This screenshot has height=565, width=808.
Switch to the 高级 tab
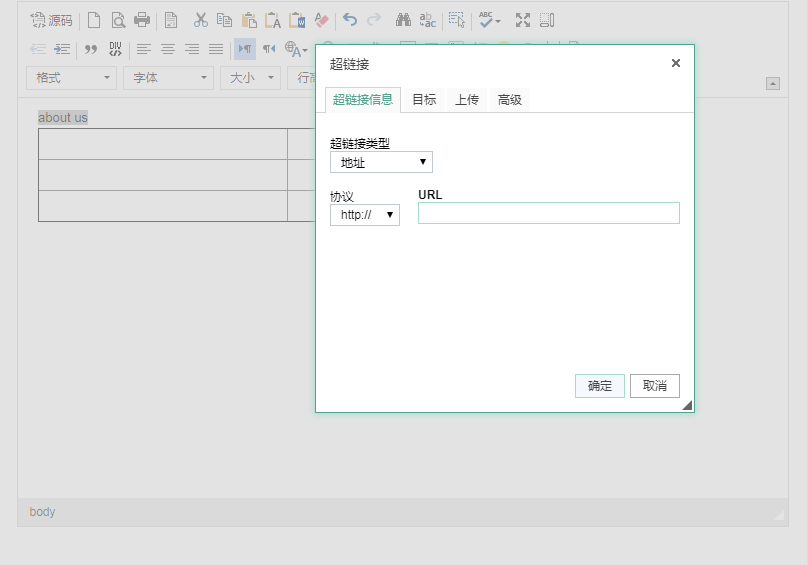click(510, 99)
